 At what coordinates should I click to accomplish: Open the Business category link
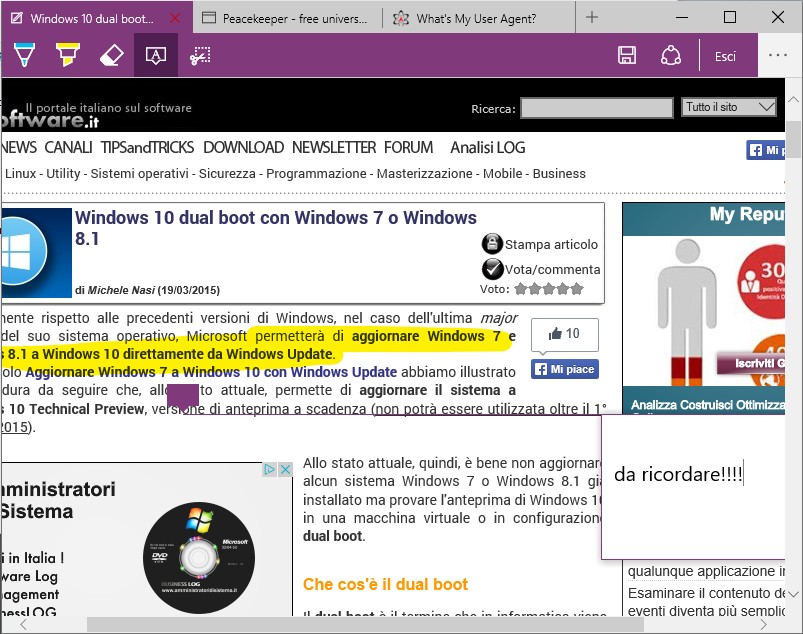(559, 174)
